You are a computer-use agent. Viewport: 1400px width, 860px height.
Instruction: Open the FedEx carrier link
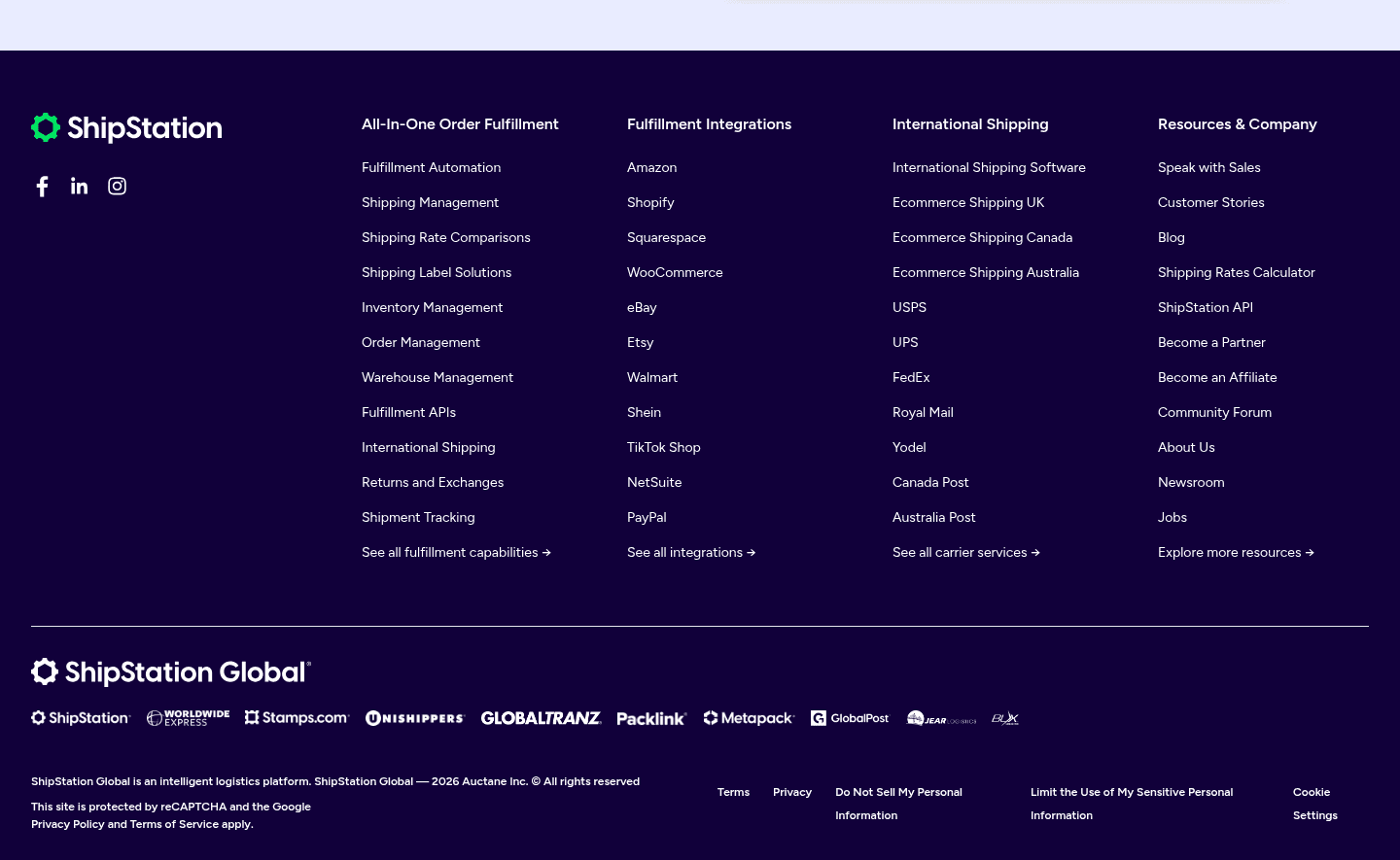click(911, 377)
